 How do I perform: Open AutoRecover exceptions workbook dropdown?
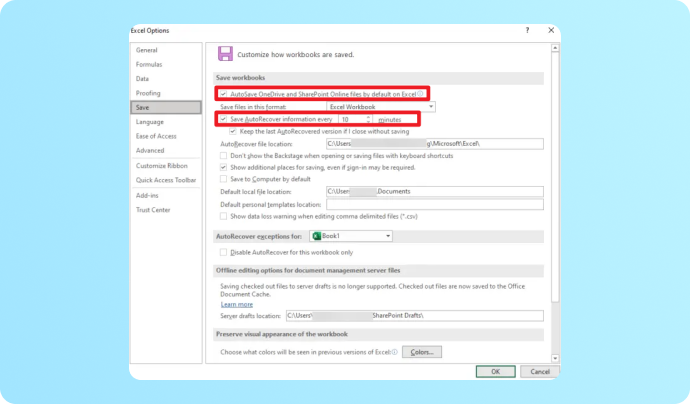[351, 236]
